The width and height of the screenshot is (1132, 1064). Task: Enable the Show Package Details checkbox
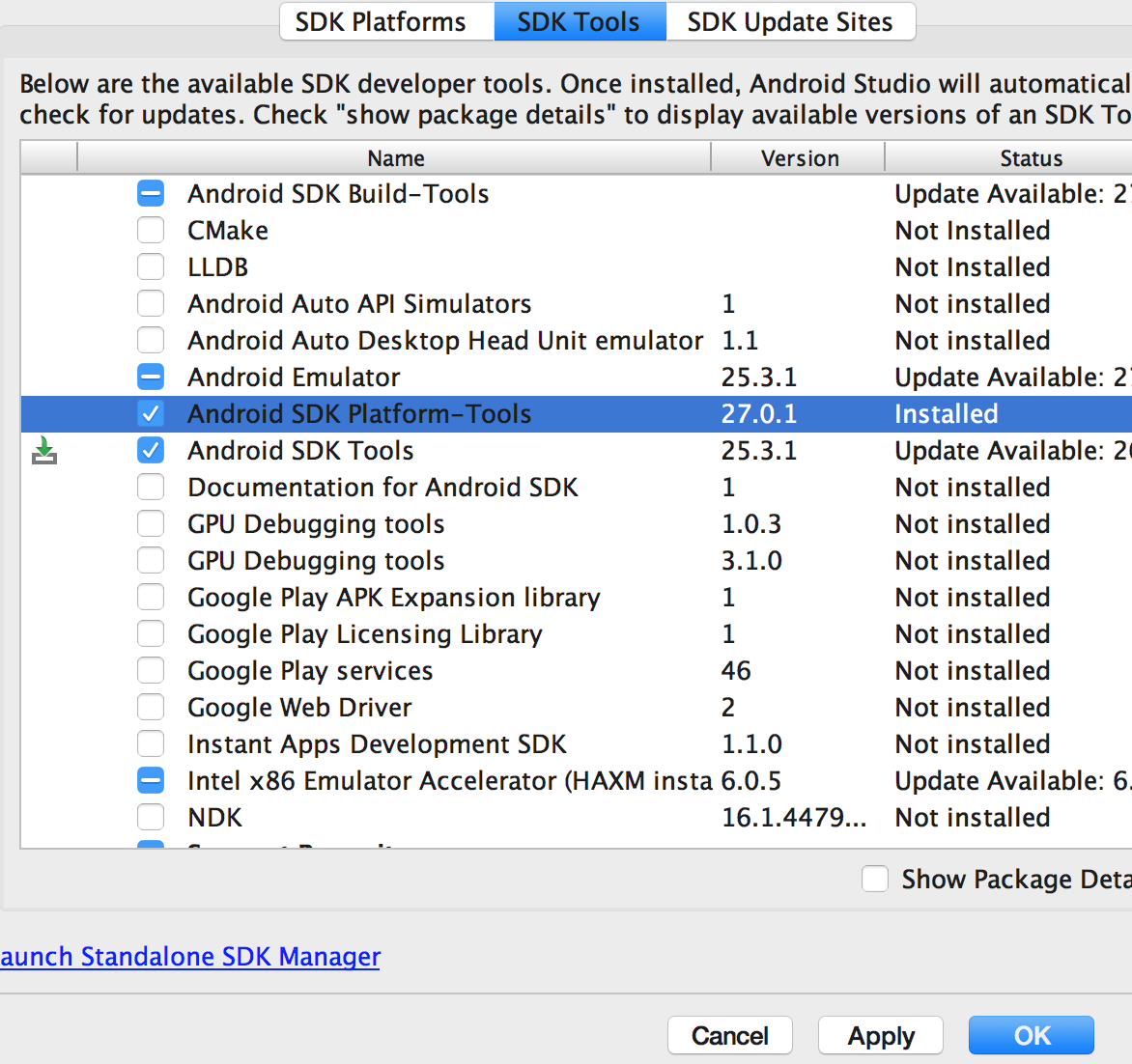pos(875,880)
